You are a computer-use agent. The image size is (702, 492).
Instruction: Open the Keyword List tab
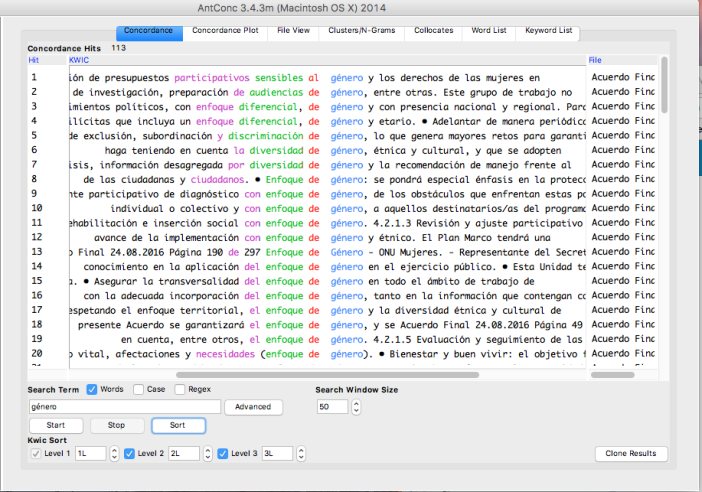click(549, 31)
